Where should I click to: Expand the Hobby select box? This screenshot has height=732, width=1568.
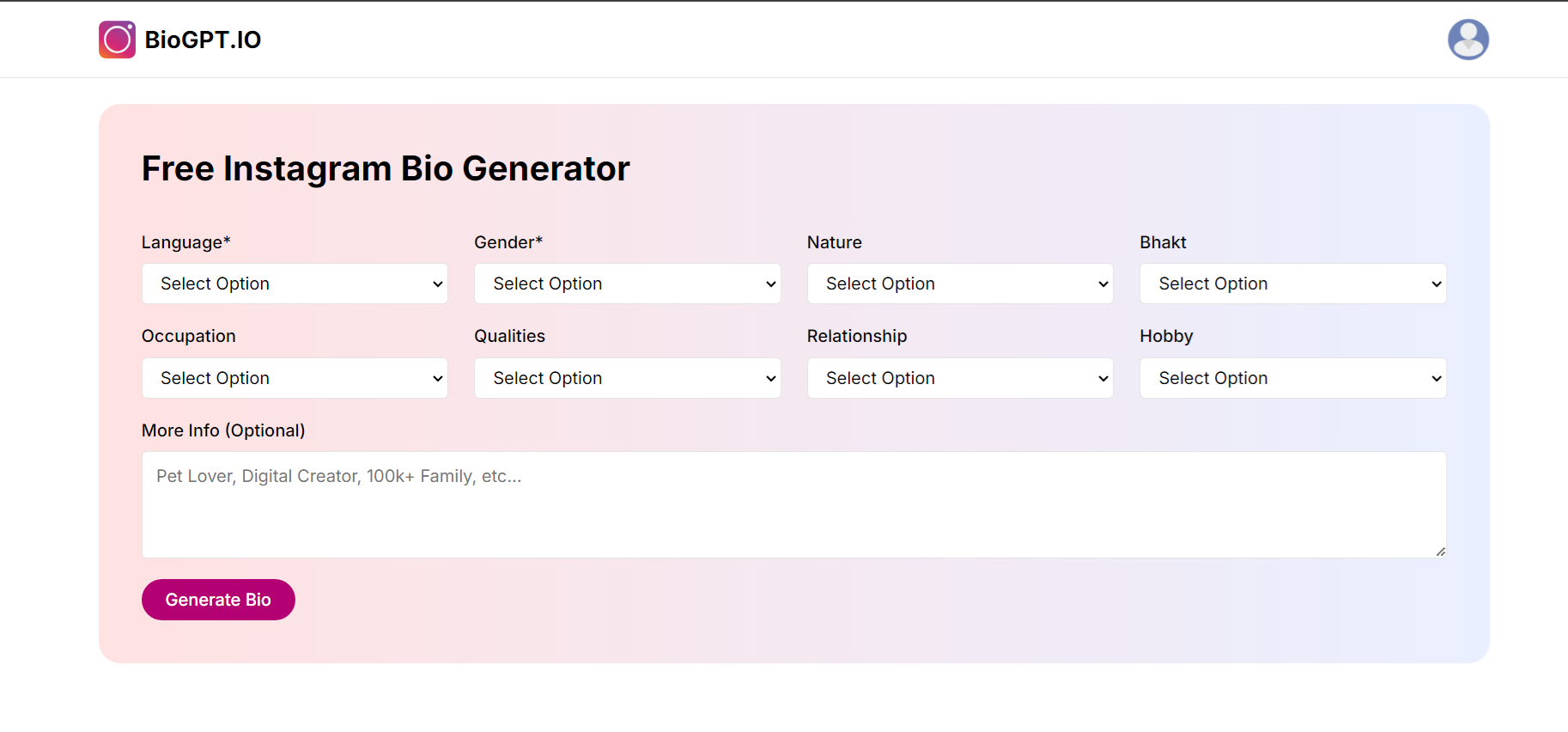1292,378
